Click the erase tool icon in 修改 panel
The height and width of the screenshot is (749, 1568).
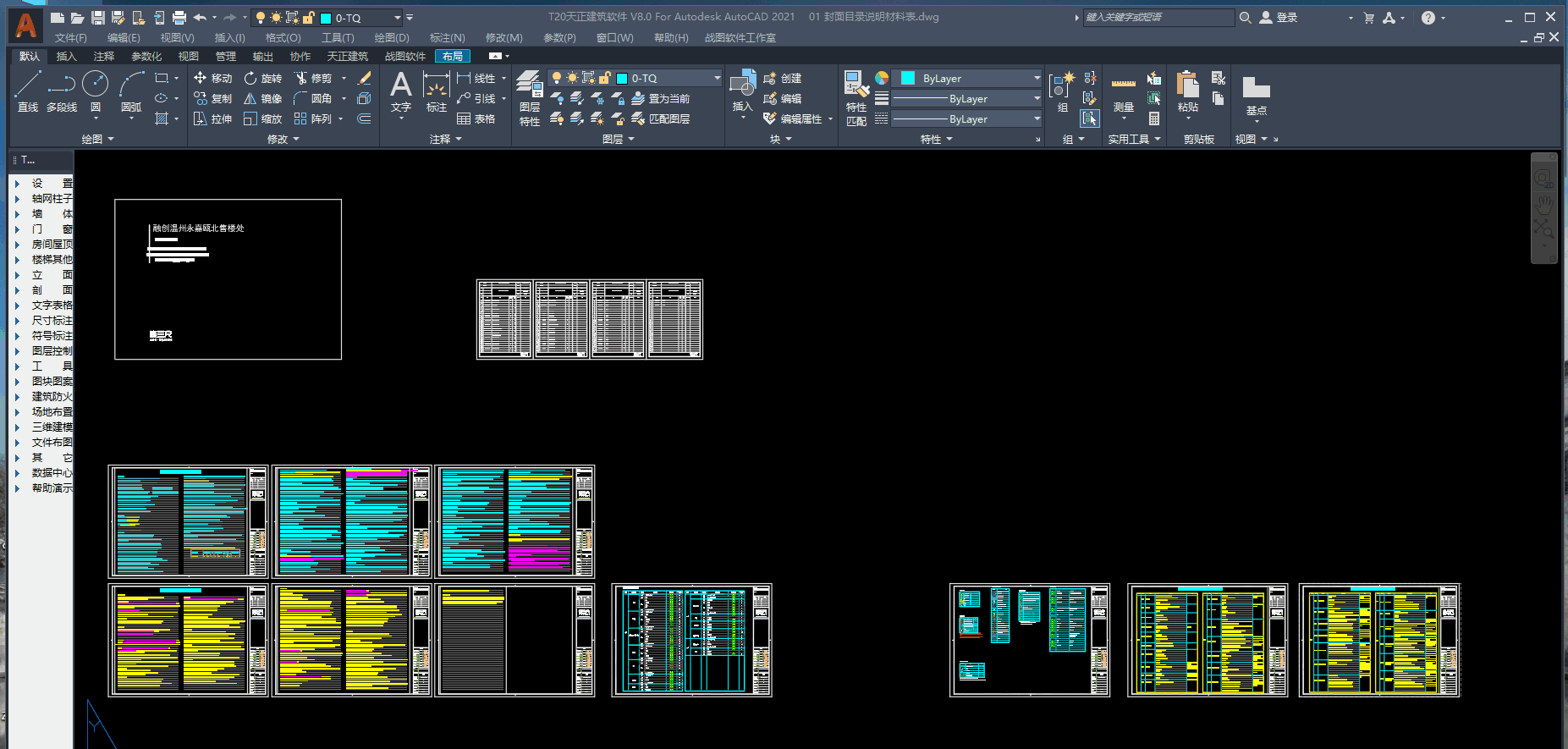click(x=365, y=78)
